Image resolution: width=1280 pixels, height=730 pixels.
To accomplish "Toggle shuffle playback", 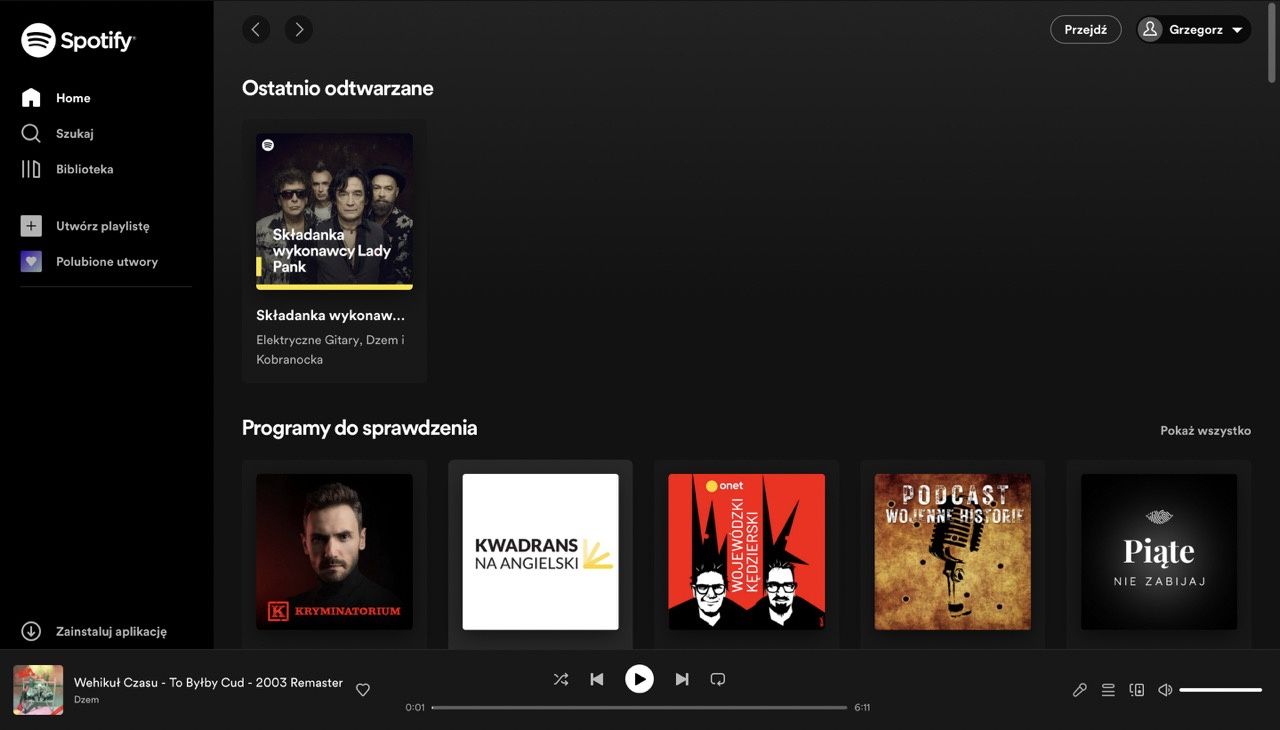I will 561,679.
